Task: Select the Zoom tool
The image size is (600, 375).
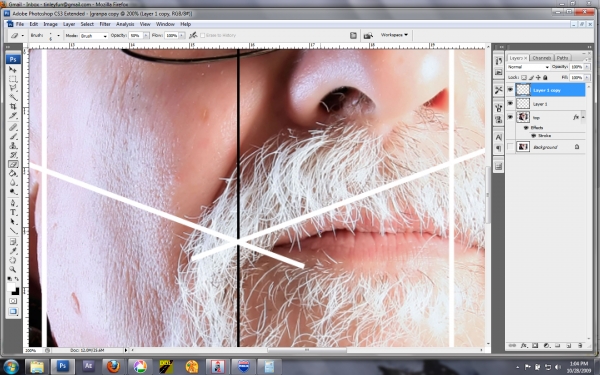Action: 13,270
